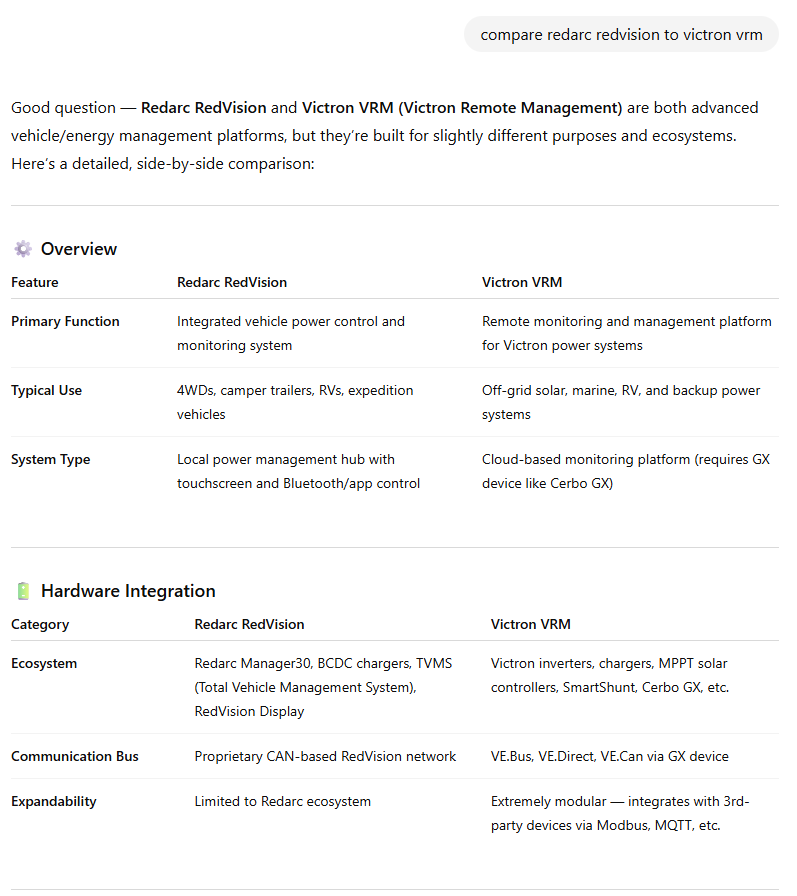The image size is (797, 896).
Task: Click the Victron VRM header in Overview table
Action: click(522, 282)
